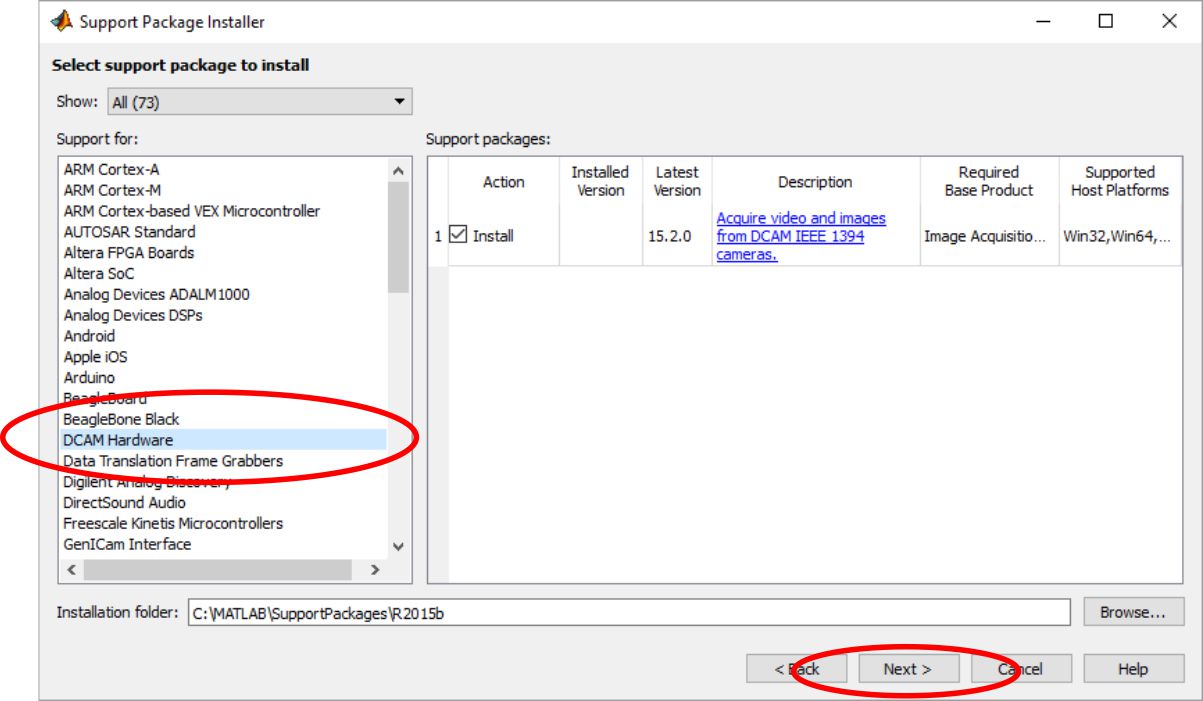Screen dimensions: 1203x701
Task: Select Arduino from the support list
Action: tap(89, 378)
